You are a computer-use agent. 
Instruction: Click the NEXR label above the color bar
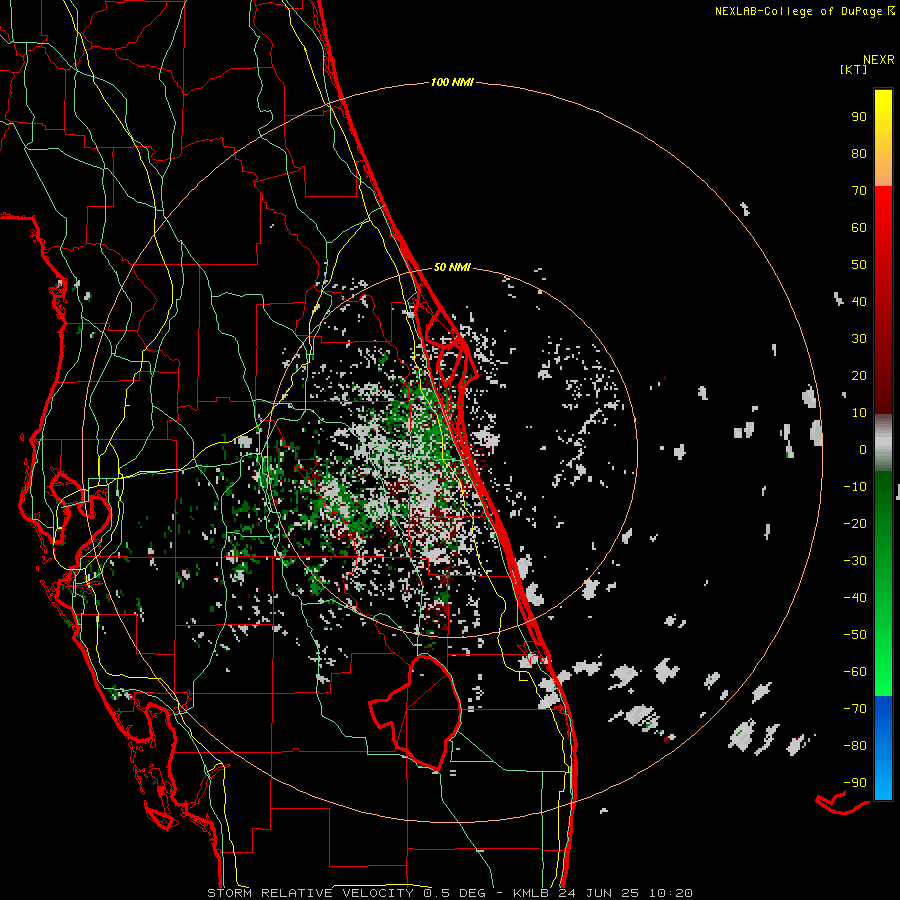(879, 60)
